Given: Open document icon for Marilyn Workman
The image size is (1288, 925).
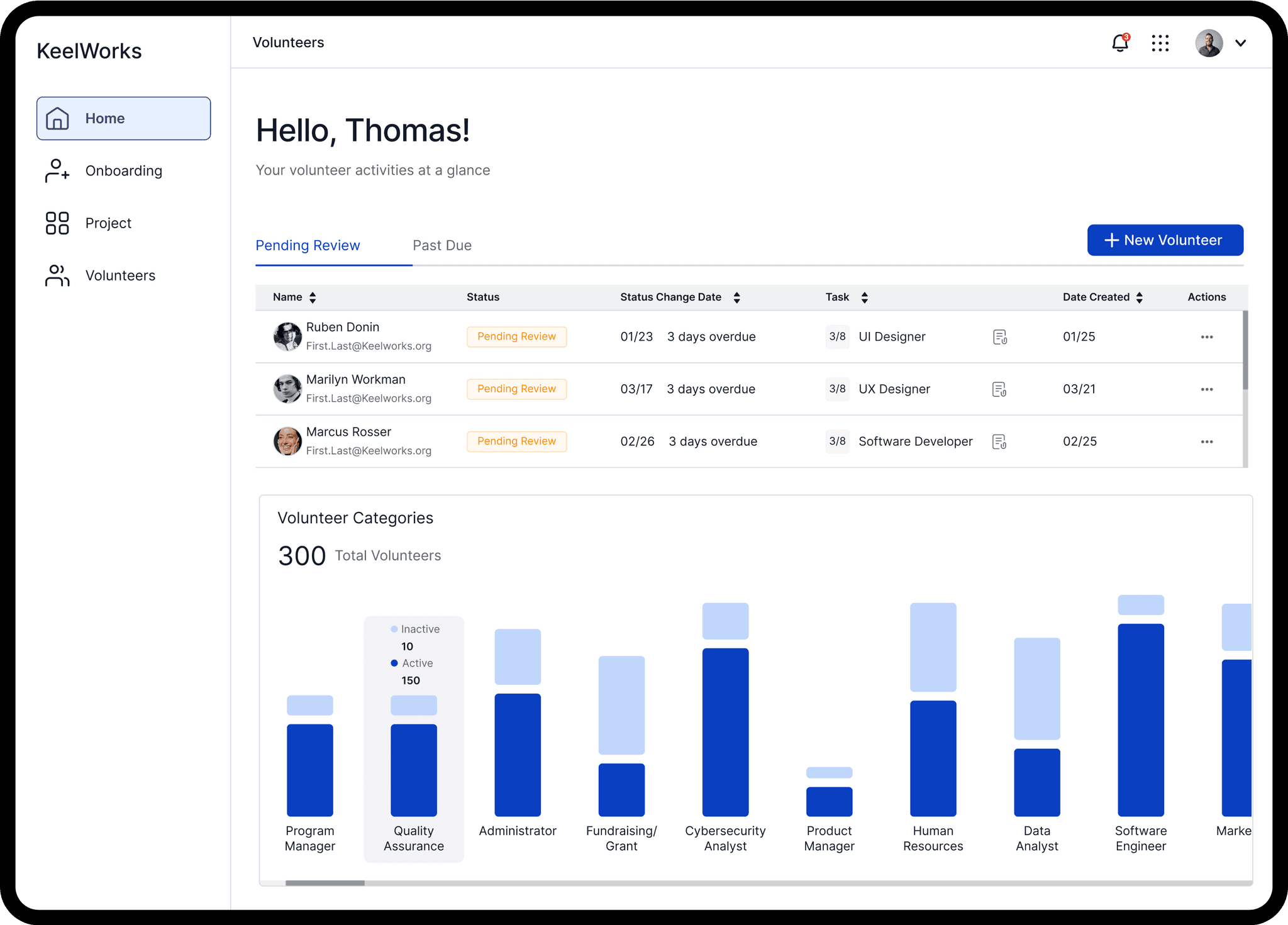Looking at the screenshot, I should (999, 390).
